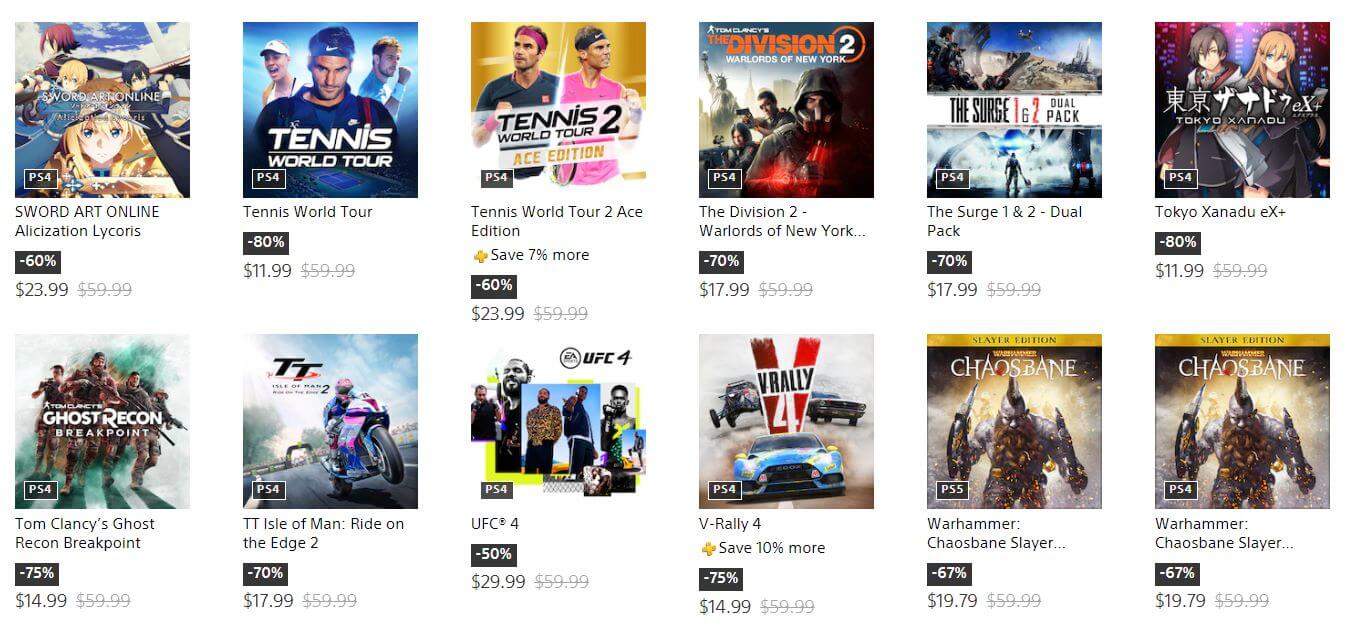Viewport: 1361px width, 633px height.
Task: Click the PS4 badge on Tokyo Xanadu cover
Action: click(1180, 178)
